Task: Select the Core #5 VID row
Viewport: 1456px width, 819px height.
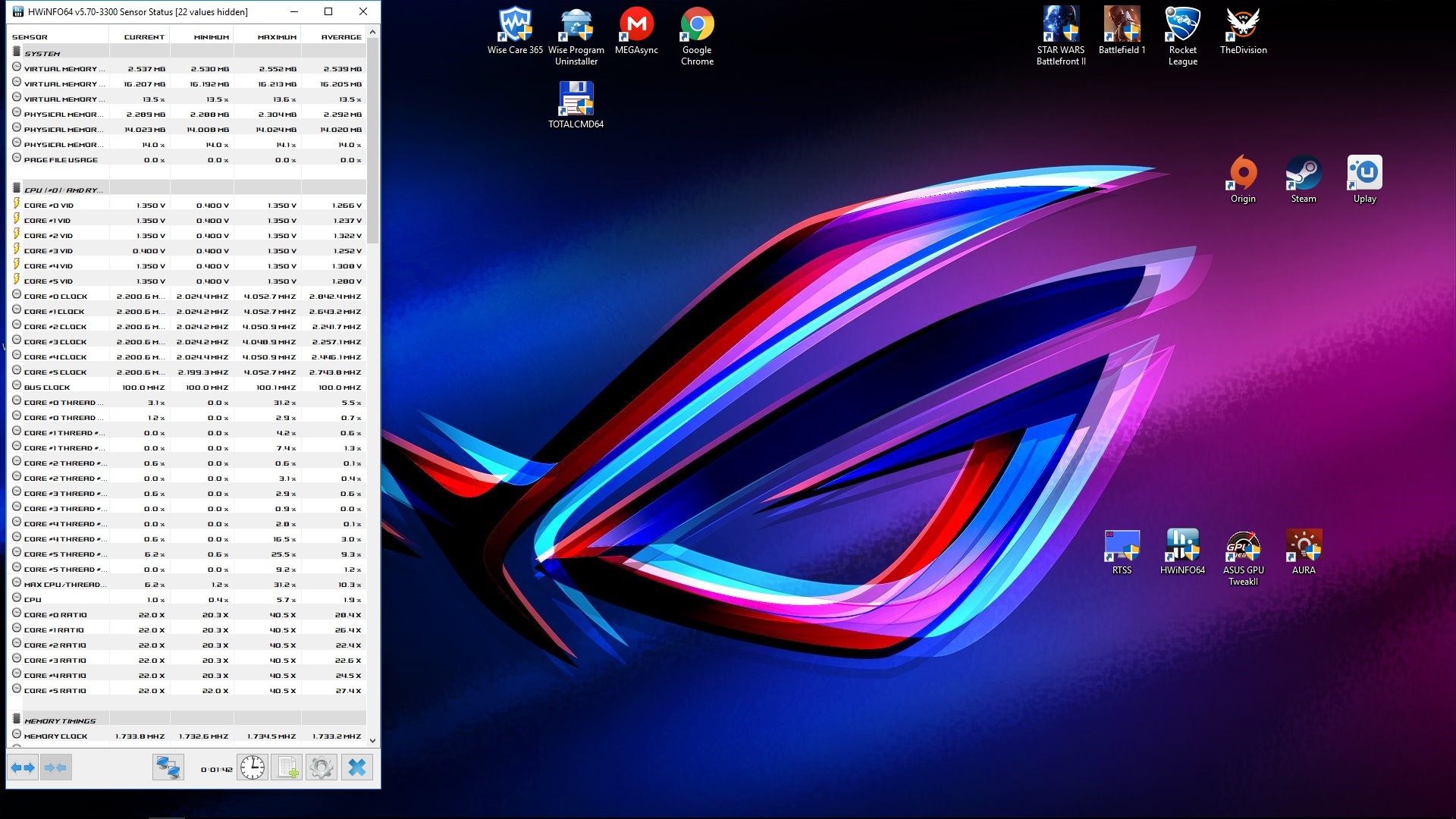Action: [188, 281]
